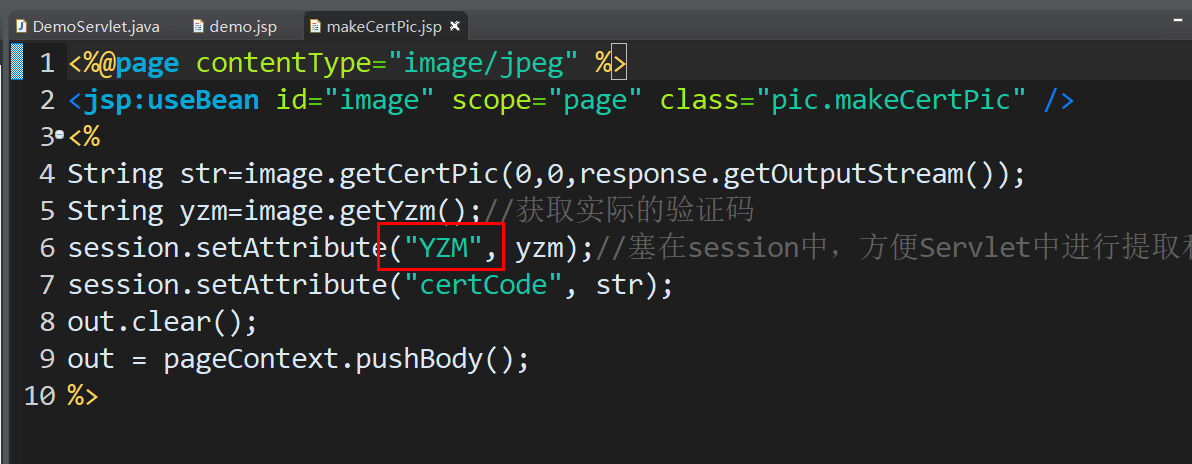Click id="image" attribute on line 2

(356, 100)
